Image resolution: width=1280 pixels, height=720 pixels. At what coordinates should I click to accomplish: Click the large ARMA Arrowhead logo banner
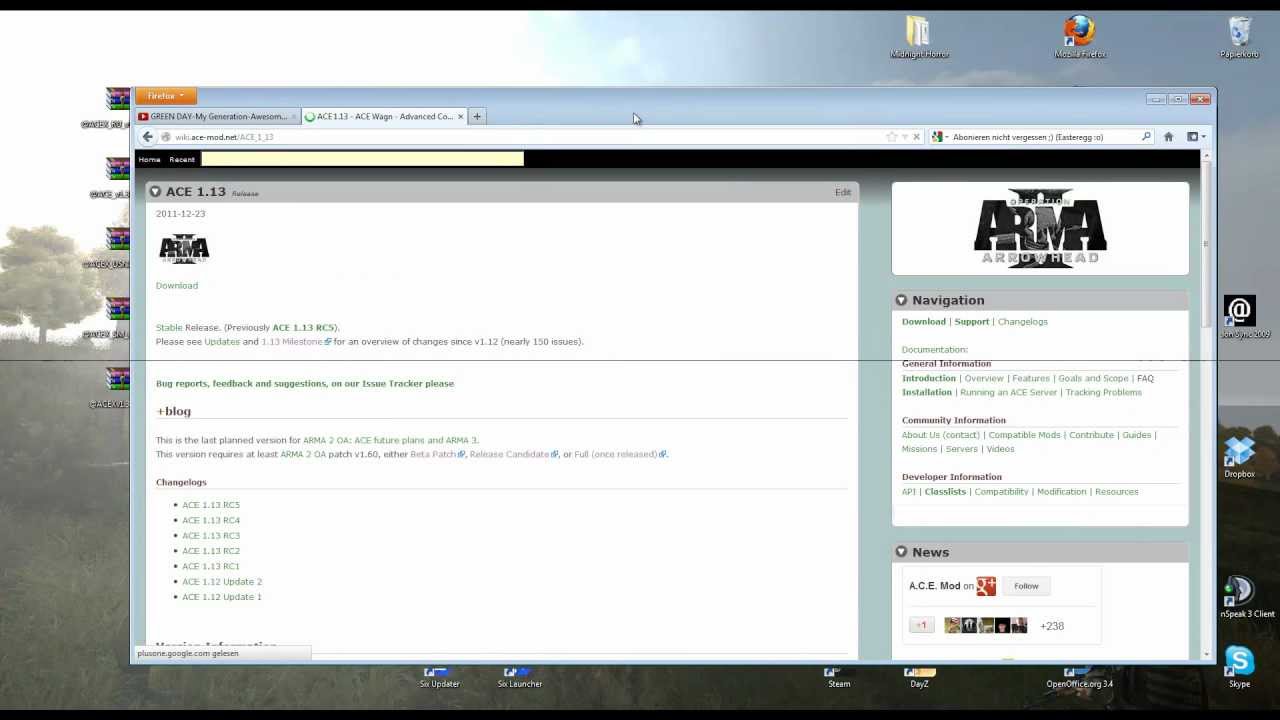point(1040,228)
